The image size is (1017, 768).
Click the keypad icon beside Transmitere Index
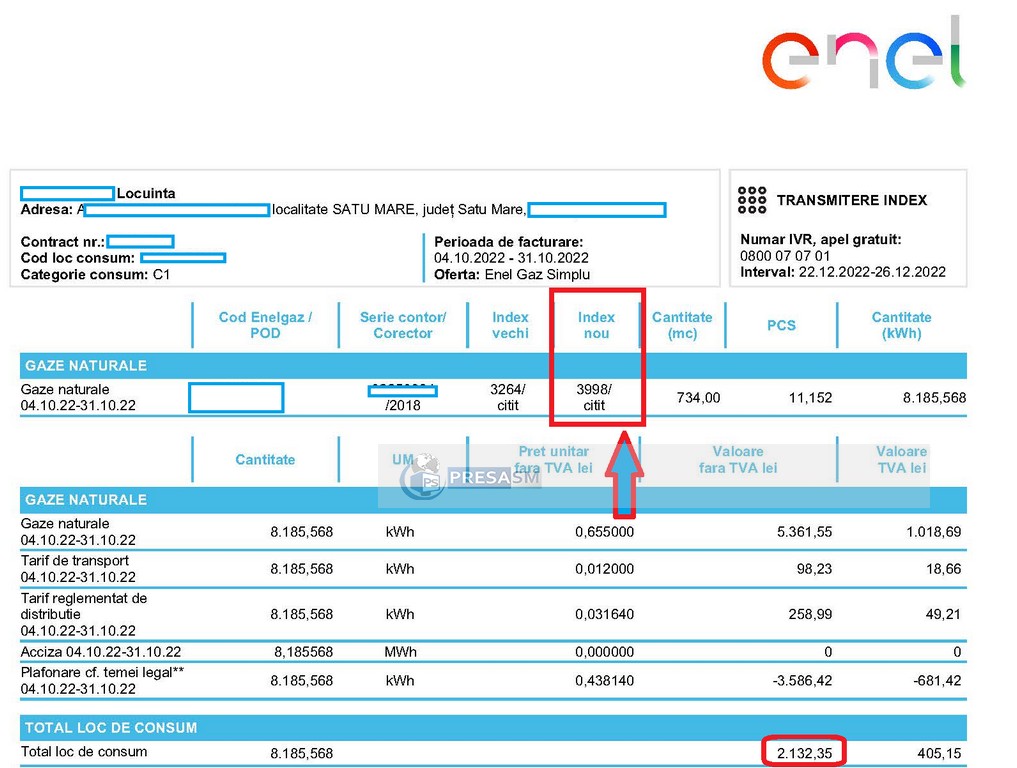[752, 200]
